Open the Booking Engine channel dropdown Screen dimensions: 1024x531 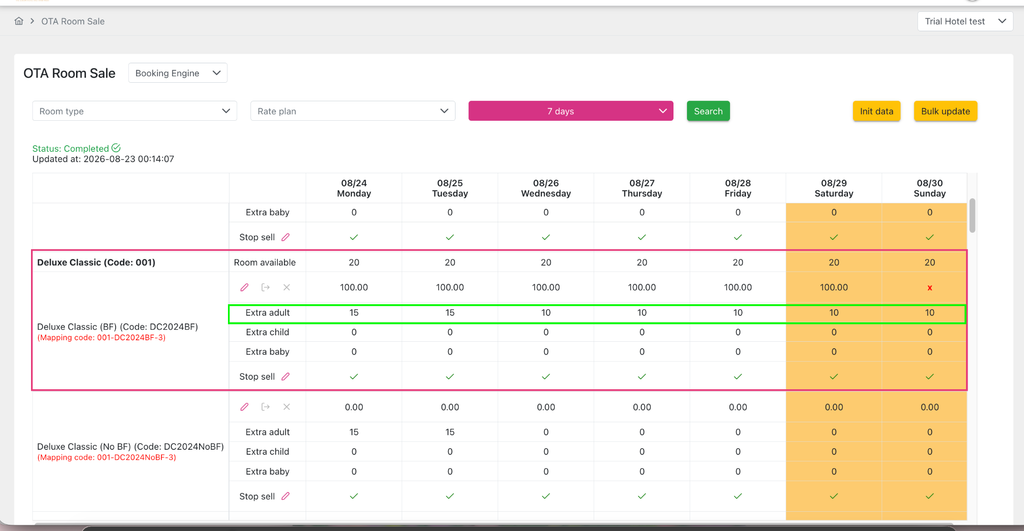pos(178,73)
